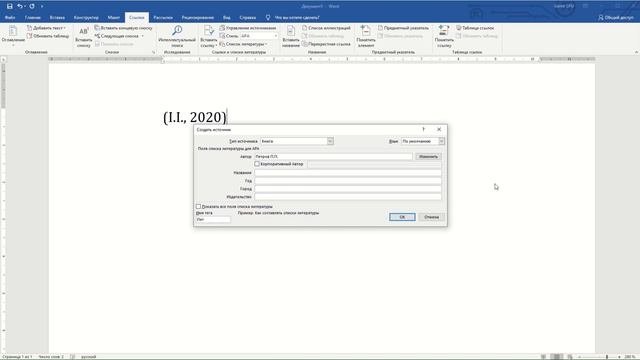
Task: Enable Показать все поля списка литературы
Action: pyautogui.click(x=198, y=207)
